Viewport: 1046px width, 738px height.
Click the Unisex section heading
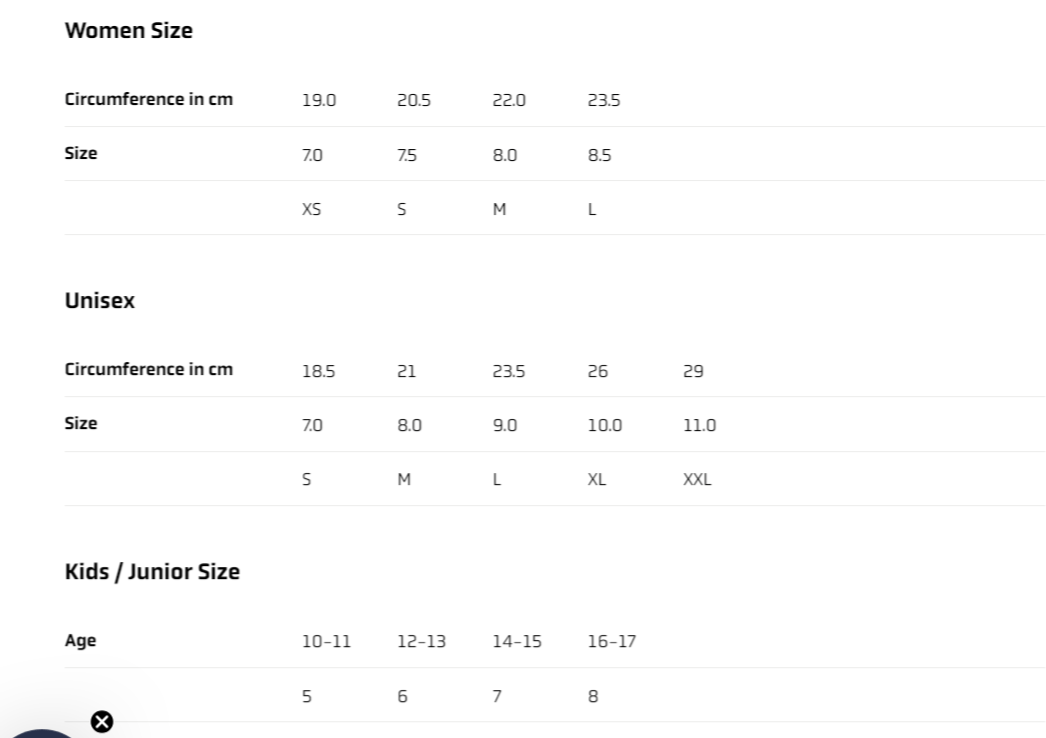(x=99, y=301)
